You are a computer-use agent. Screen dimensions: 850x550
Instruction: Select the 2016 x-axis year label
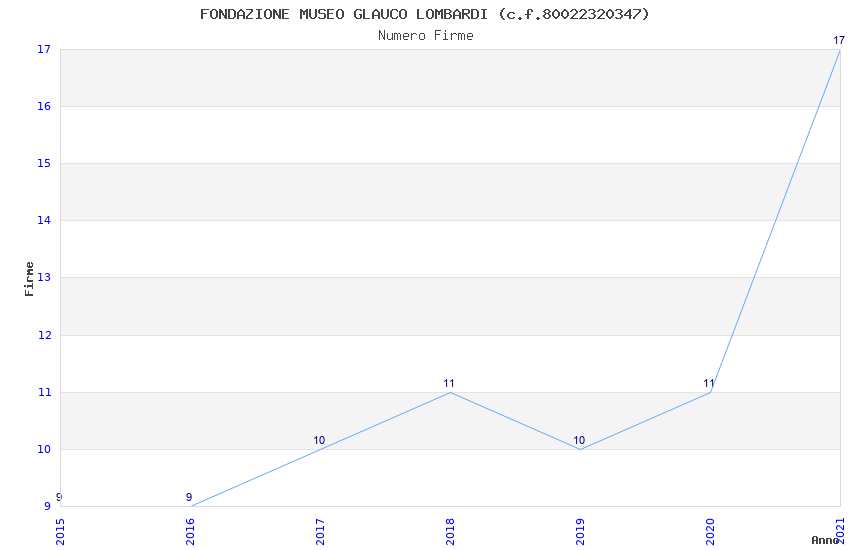[x=190, y=532]
